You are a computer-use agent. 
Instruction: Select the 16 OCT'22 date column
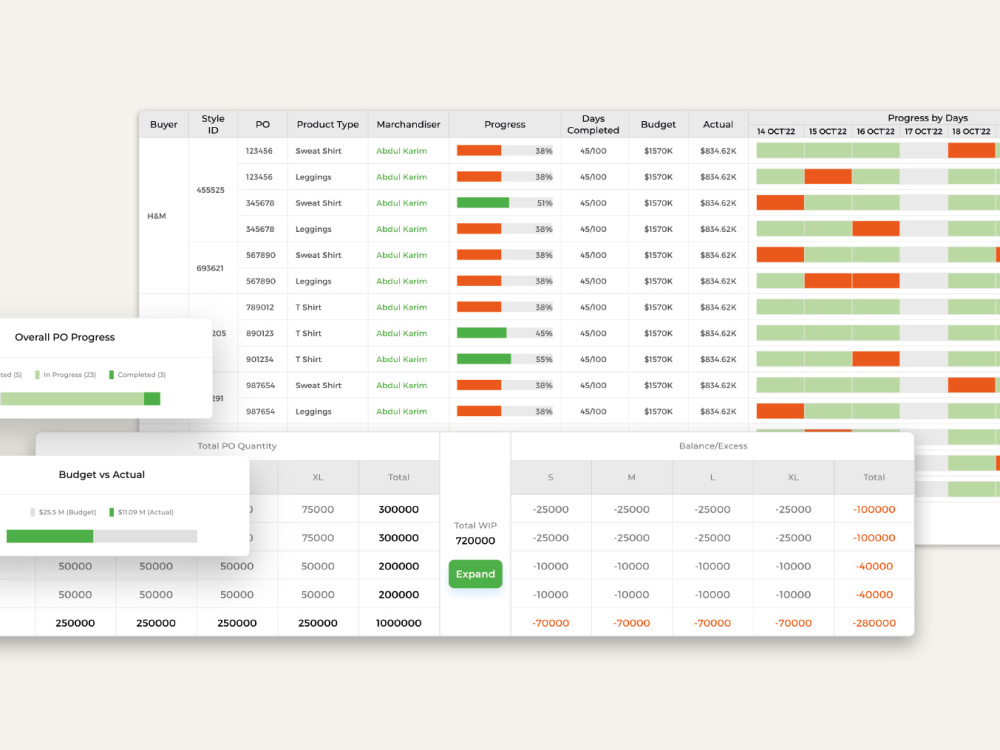click(876, 131)
